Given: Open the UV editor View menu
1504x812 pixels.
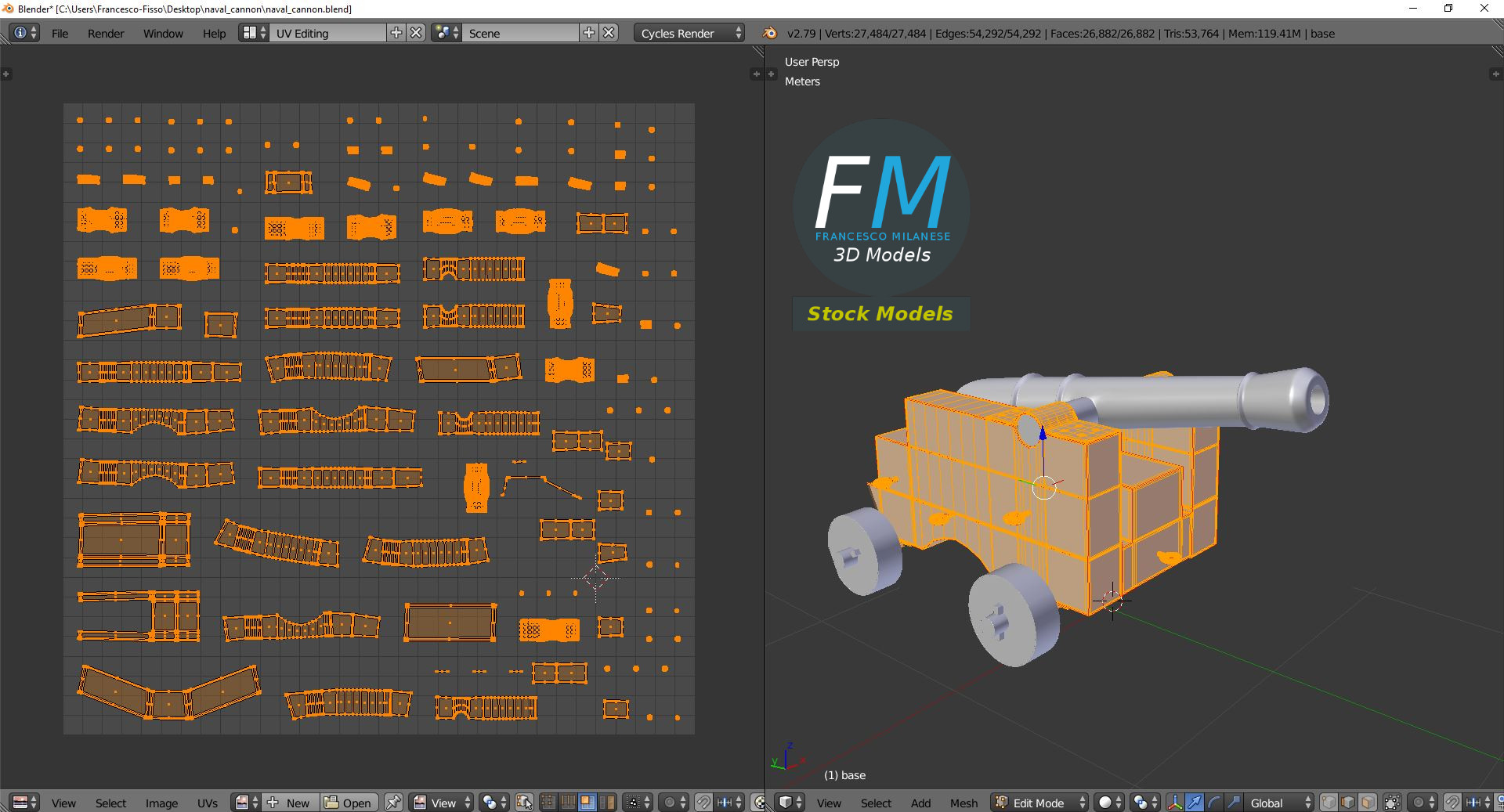Looking at the screenshot, I should [x=63, y=803].
